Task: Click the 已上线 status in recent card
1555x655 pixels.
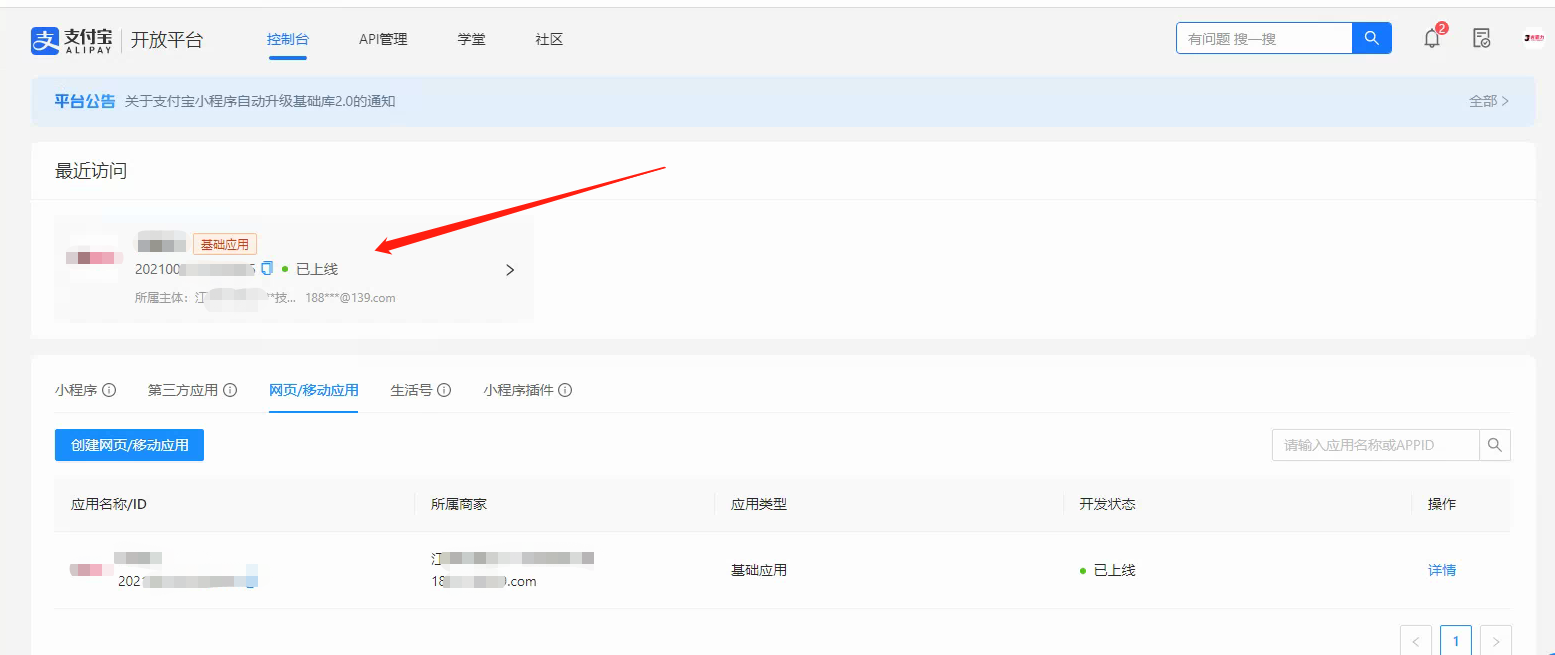Action: tap(317, 269)
